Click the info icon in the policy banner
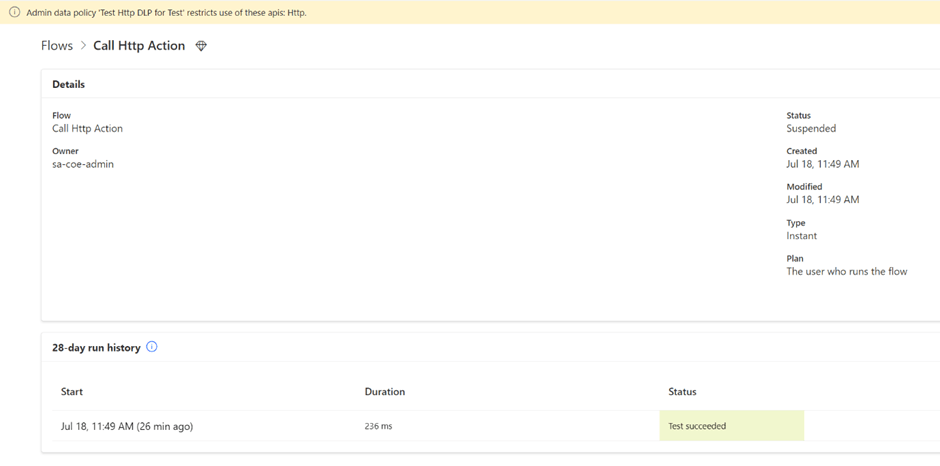The width and height of the screenshot is (940, 466). (14, 12)
